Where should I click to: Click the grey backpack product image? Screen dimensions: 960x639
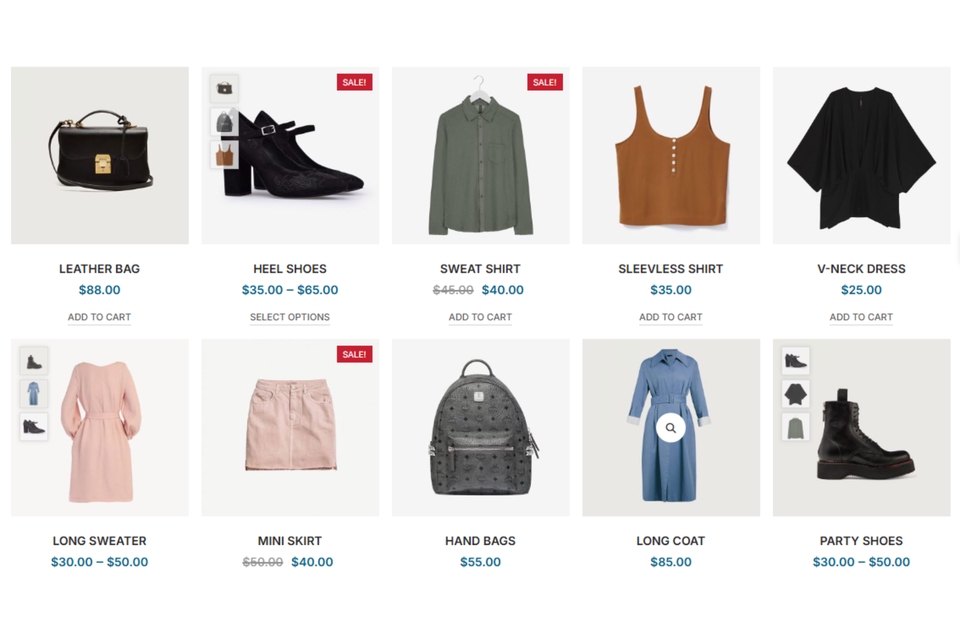[x=481, y=427]
